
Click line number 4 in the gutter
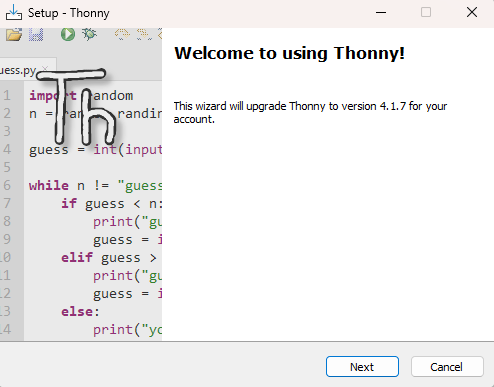(7, 149)
